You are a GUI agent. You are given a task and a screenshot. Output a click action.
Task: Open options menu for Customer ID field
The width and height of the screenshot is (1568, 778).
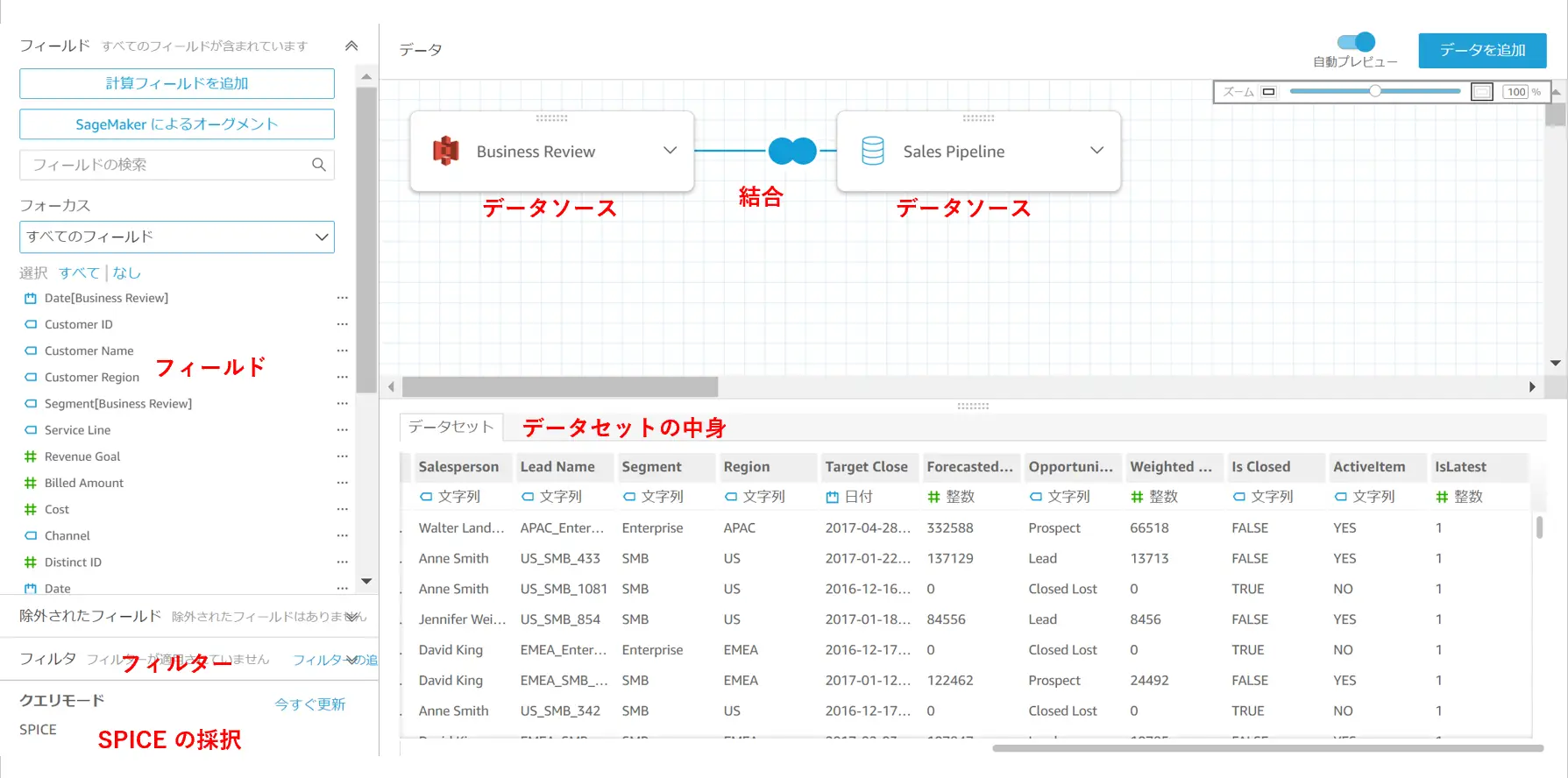coord(342,324)
